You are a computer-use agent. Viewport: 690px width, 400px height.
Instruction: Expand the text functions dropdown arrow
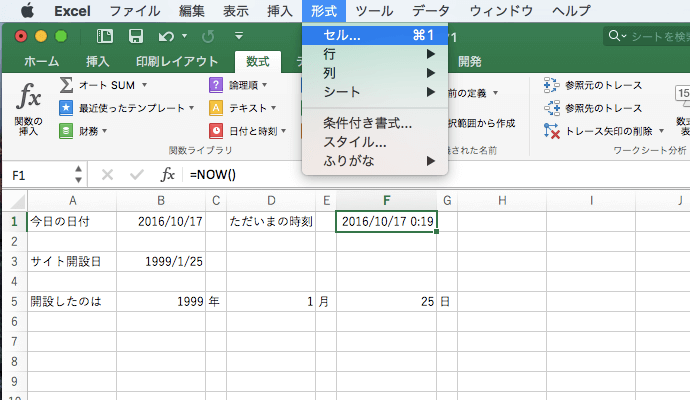274,108
